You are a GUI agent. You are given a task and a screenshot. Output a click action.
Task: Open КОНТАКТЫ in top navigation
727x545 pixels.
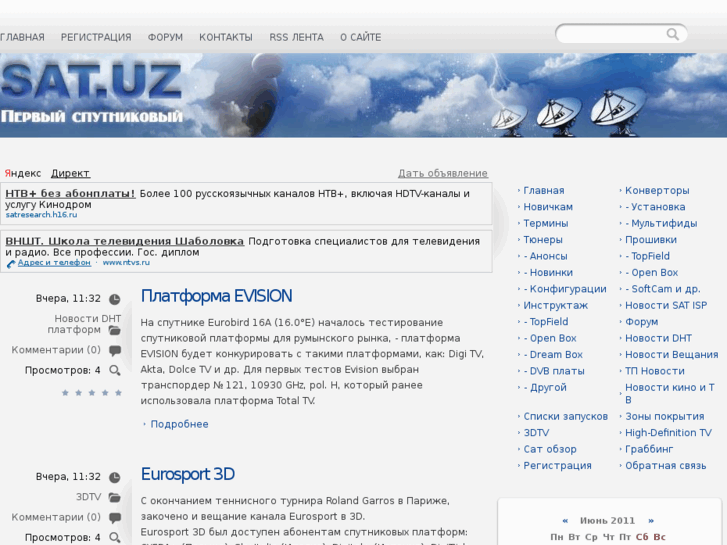coord(226,37)
